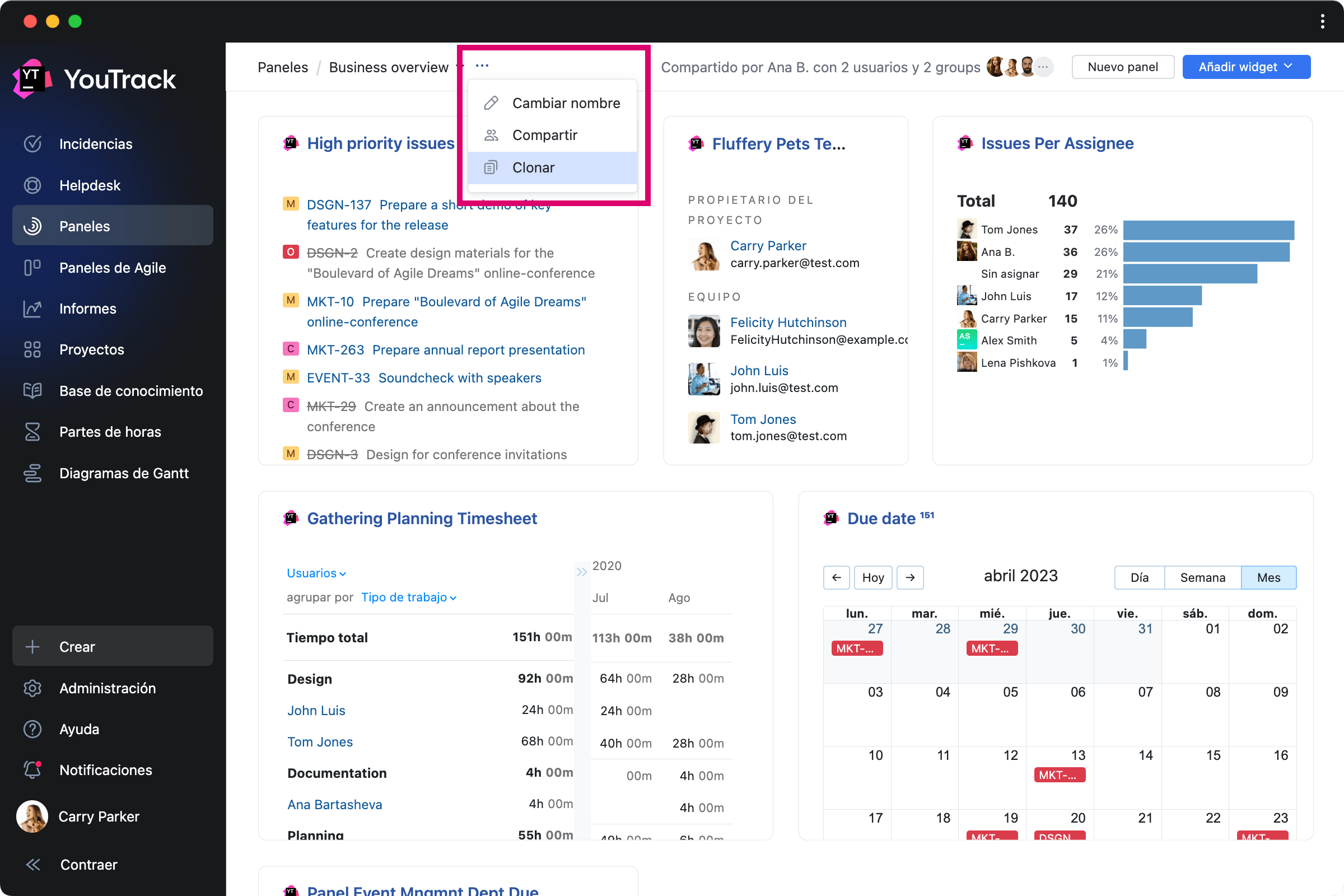Click Tom Jones bar in assignee chart
Viewport: 1344px width, 896px height.
pos(1208,230)
